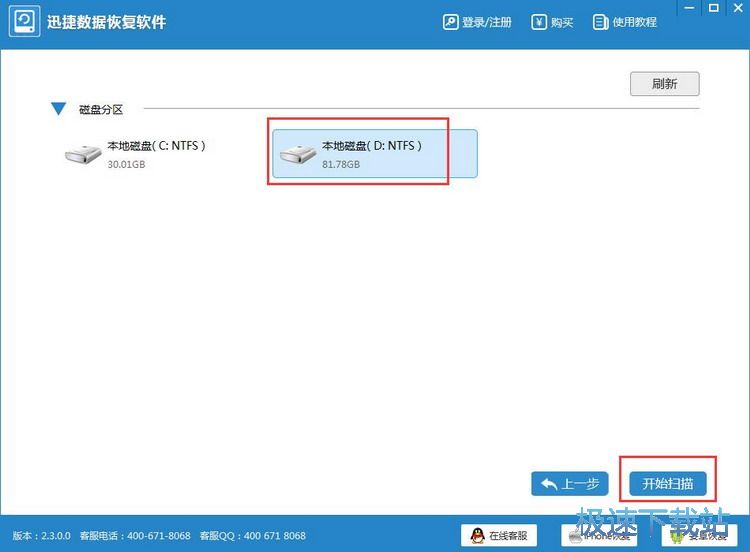The width and height of the screenshot is (750, 552).
Task: Open 在线客服 online support
Action: (x=499, y=535)
